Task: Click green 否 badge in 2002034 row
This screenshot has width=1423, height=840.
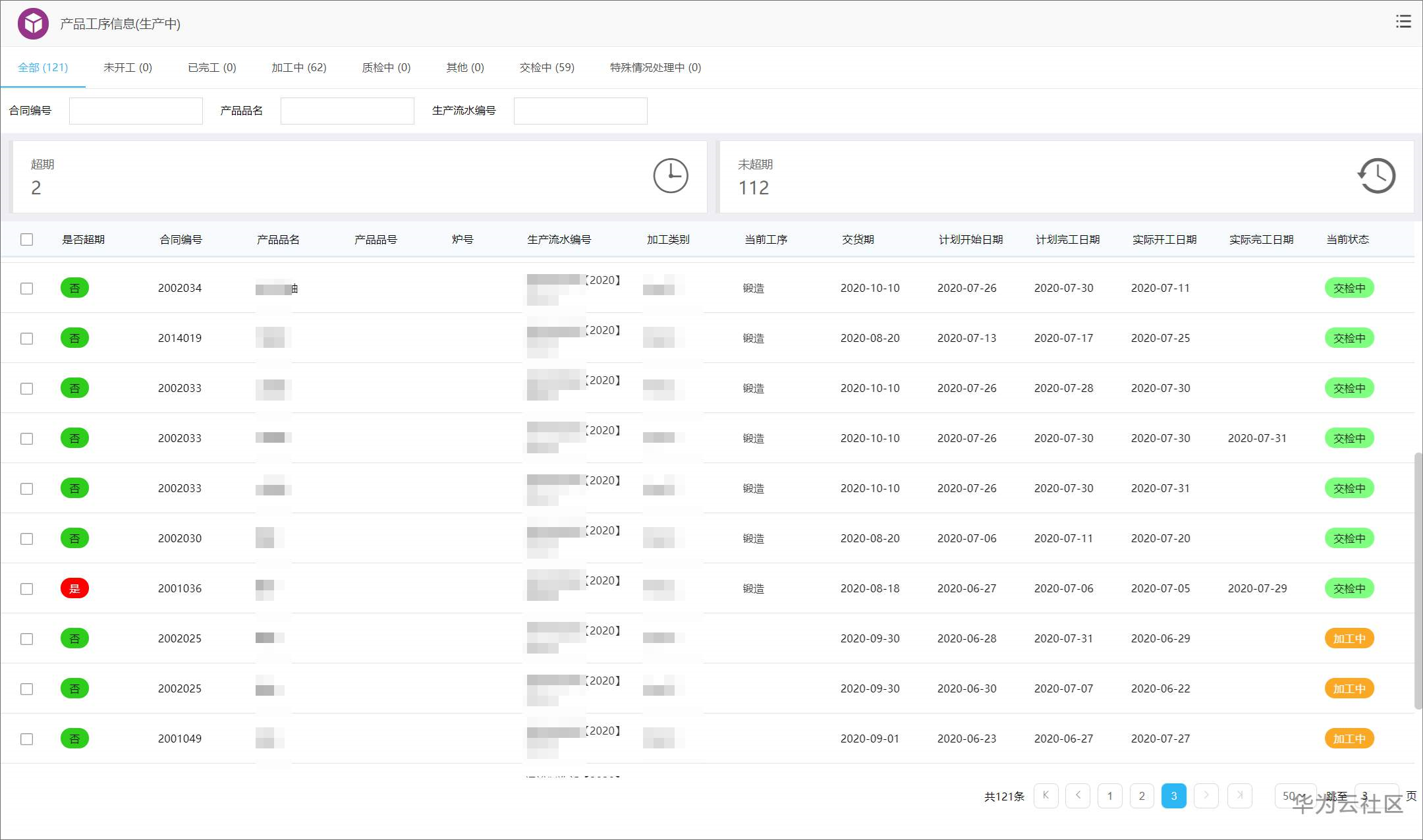Action: [x=74, y=288]
